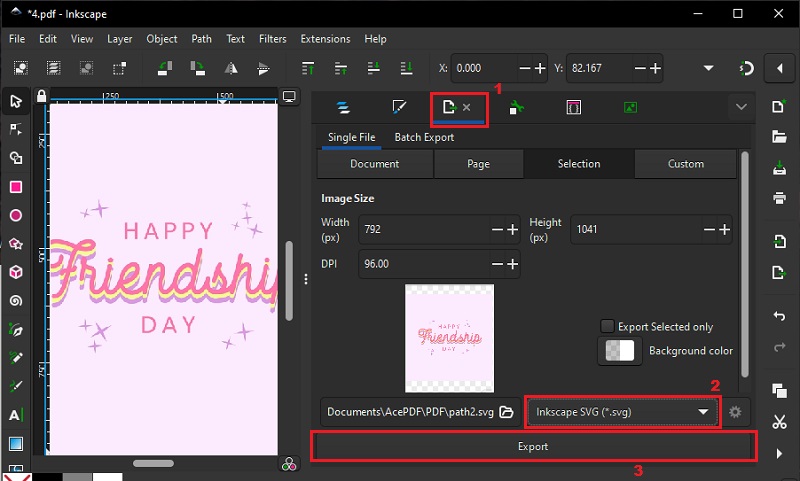Click the no-paint X swatch in palette

point(16,477)
